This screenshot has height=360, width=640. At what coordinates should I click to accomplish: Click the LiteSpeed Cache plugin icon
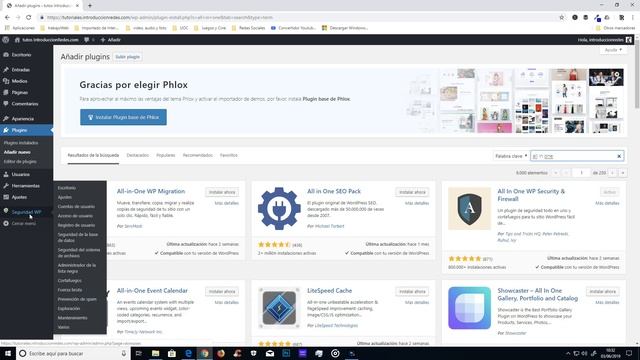click(279, 308)
